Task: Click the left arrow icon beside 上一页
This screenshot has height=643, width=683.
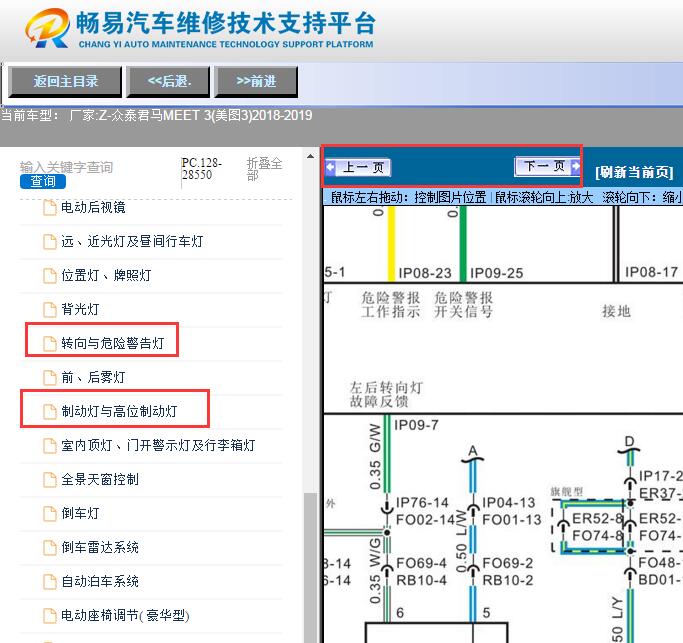Action: (330, 167)
